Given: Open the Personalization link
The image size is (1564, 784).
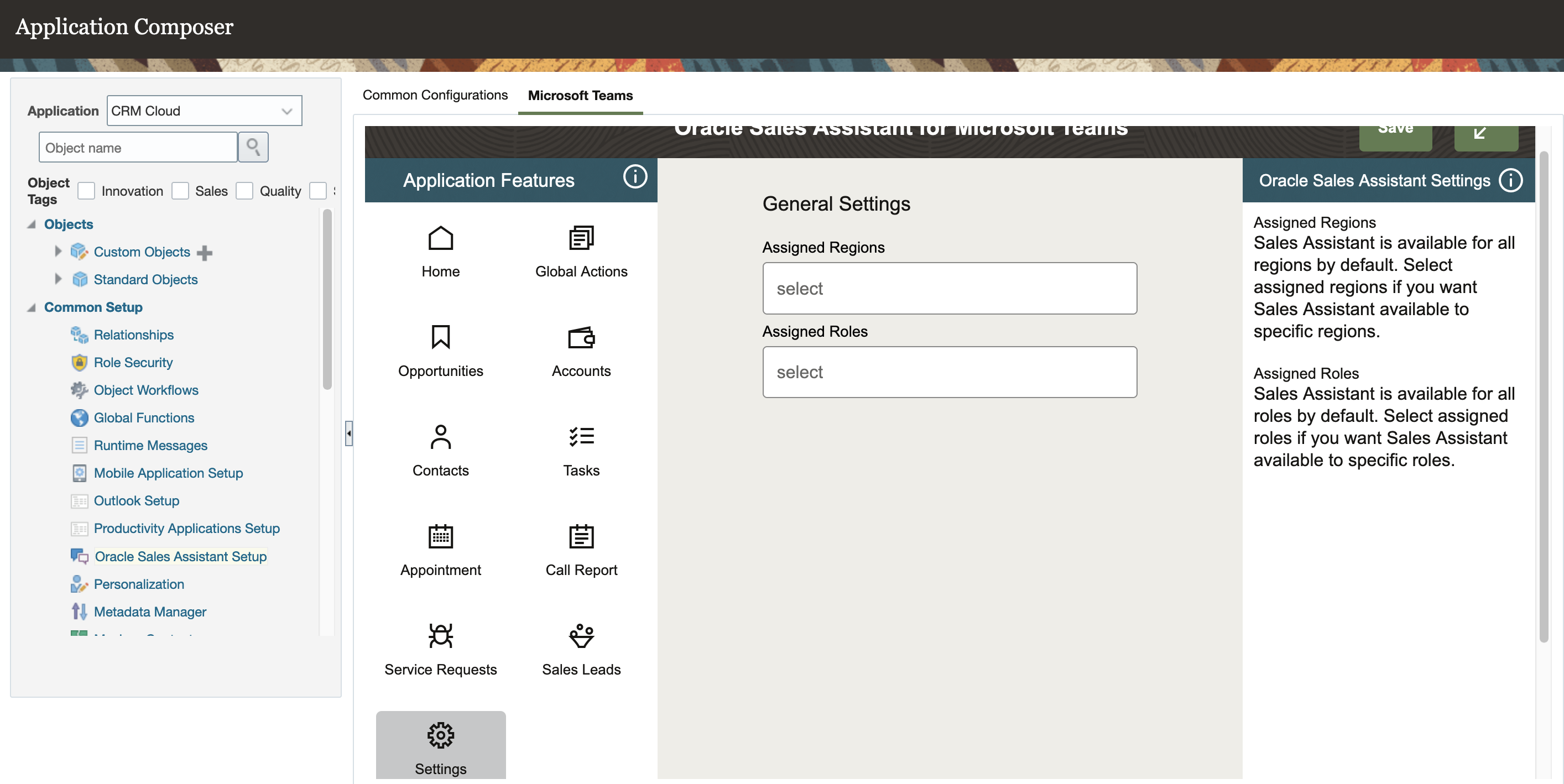Looking at the screenshot, I should 139,584.
